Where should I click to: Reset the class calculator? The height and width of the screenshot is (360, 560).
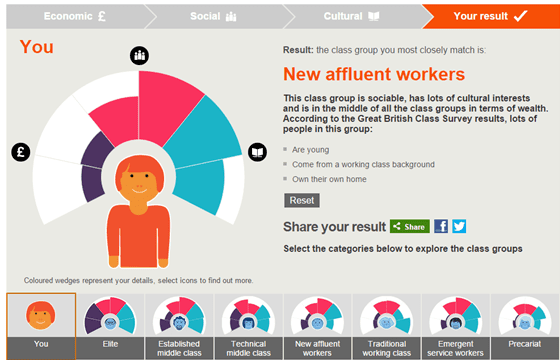point(302,200)
